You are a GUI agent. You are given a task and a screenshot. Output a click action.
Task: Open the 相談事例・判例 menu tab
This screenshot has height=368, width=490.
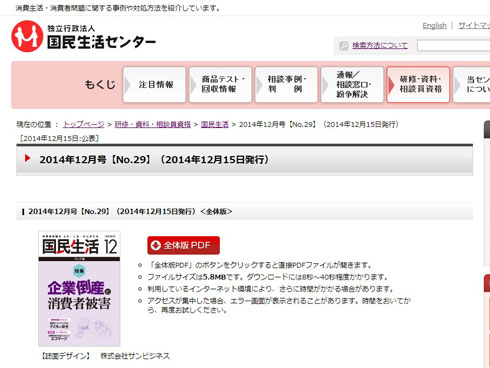point(286,85)
